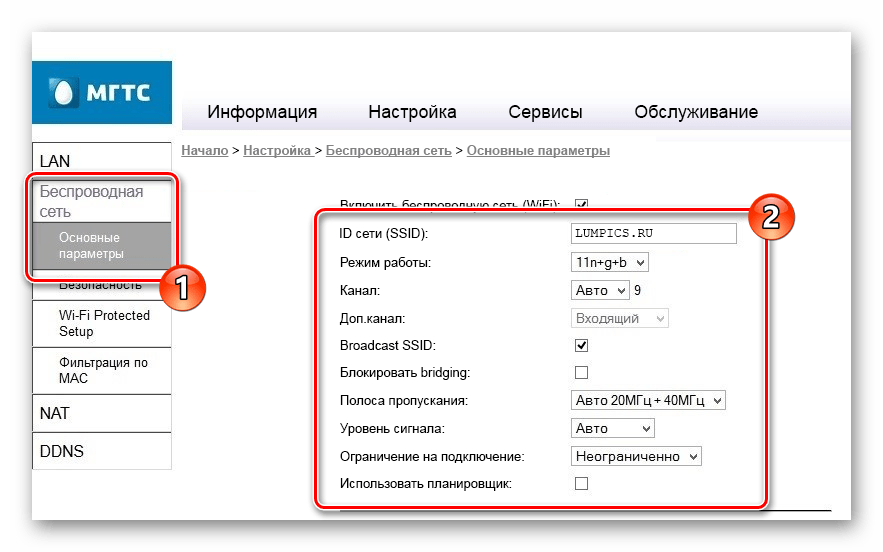The height and width of the screenshot is (552, 883).
Task: Open the Канал dropdown
Action: pos(600,291)
